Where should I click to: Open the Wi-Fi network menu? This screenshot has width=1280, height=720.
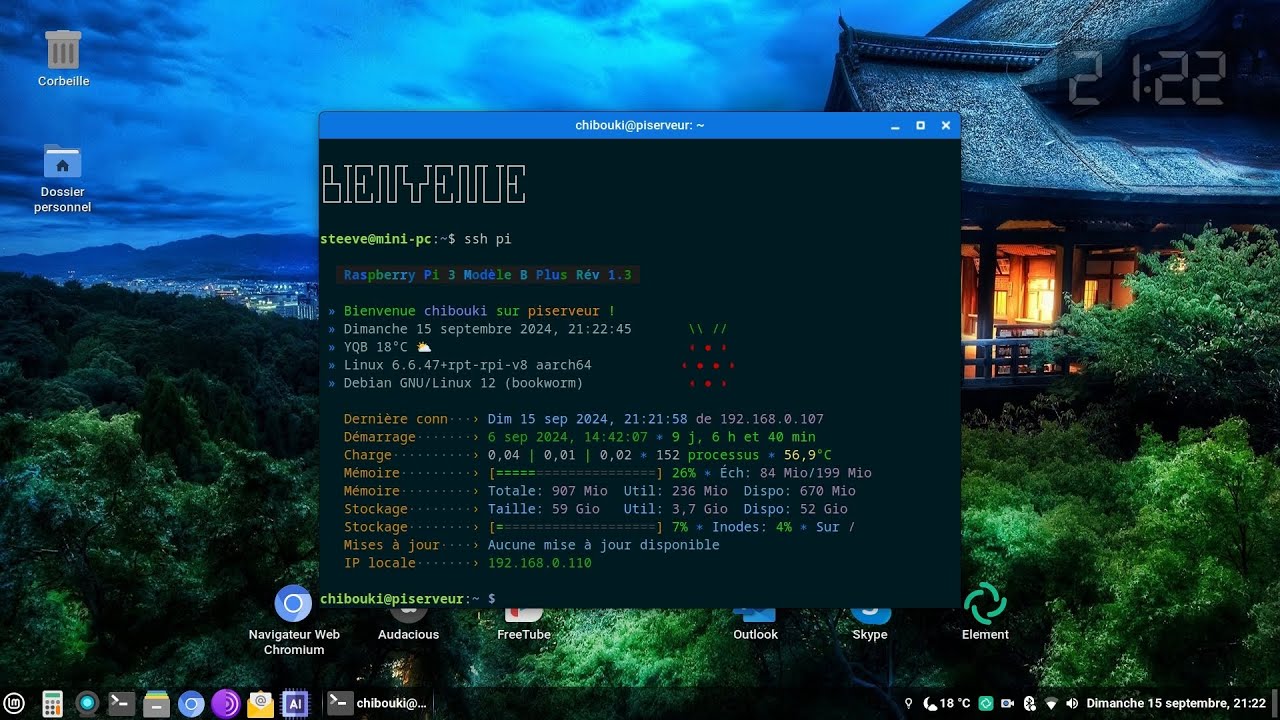coord(1051,704)
